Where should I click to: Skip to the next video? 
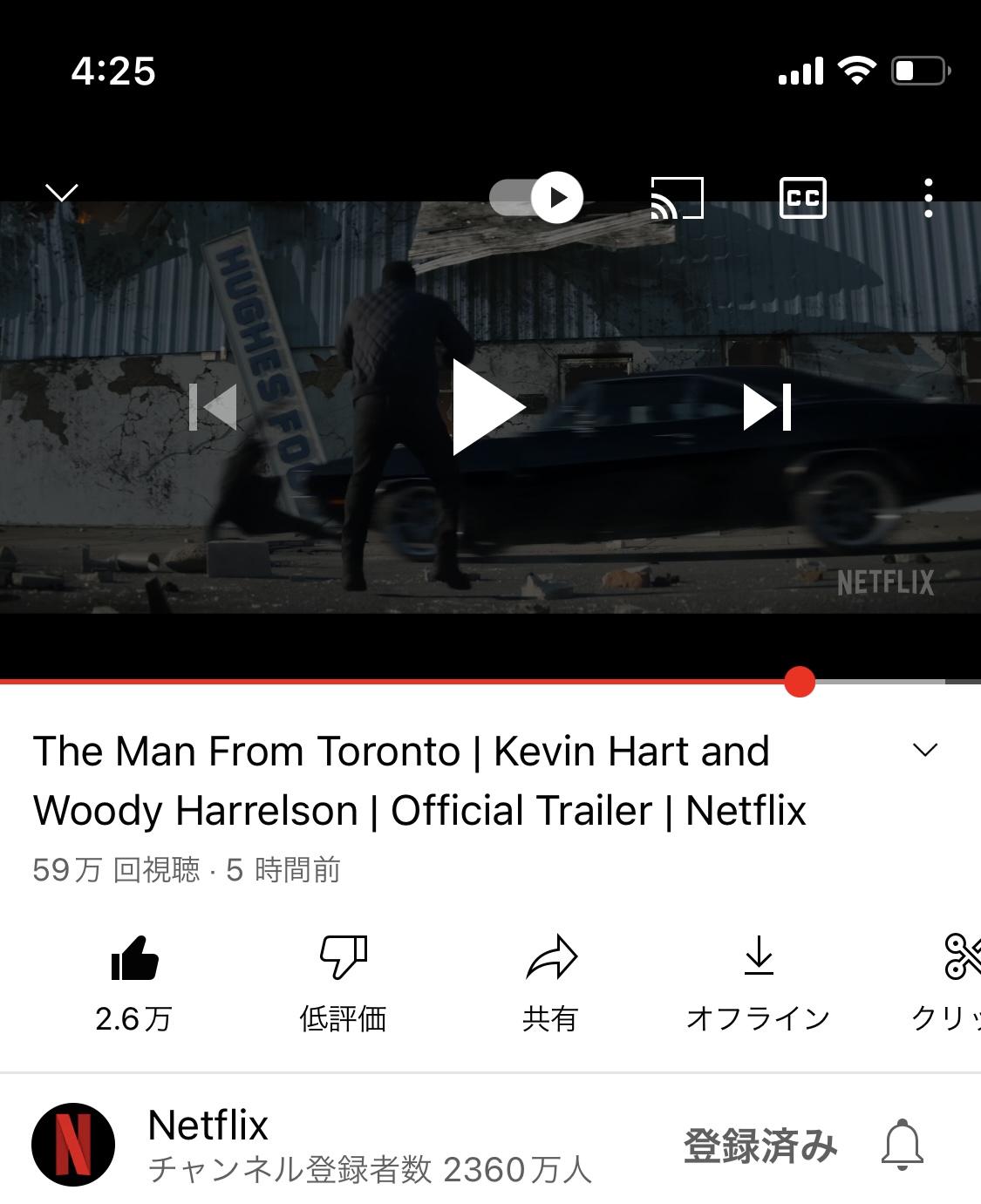[767, 407]
